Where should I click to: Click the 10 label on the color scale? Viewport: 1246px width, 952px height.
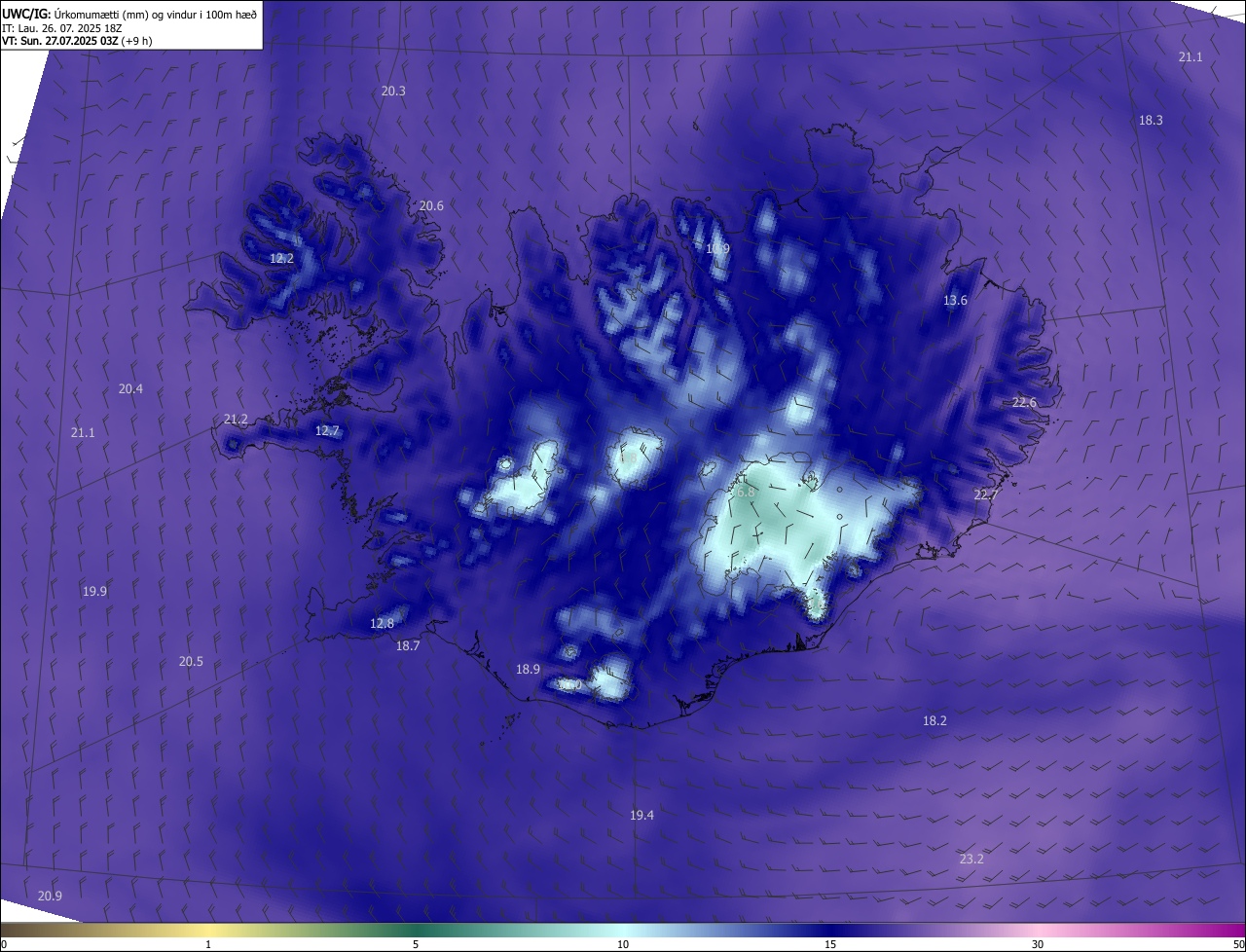(623, 944)
